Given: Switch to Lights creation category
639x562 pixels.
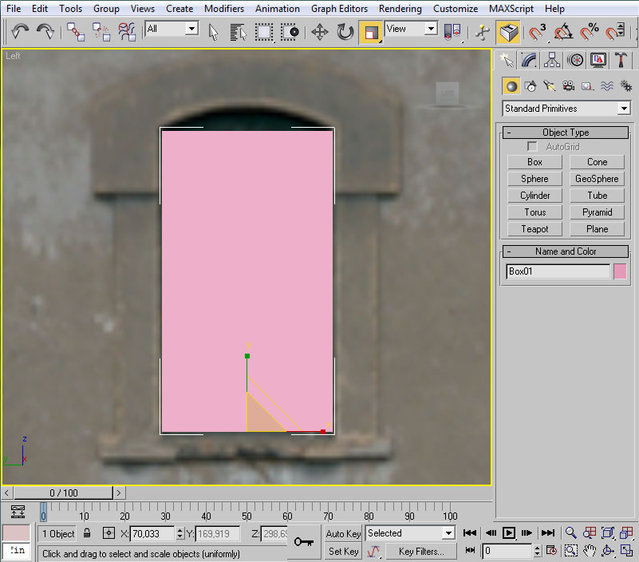Looking at the screenshot, I should (549, 86).
